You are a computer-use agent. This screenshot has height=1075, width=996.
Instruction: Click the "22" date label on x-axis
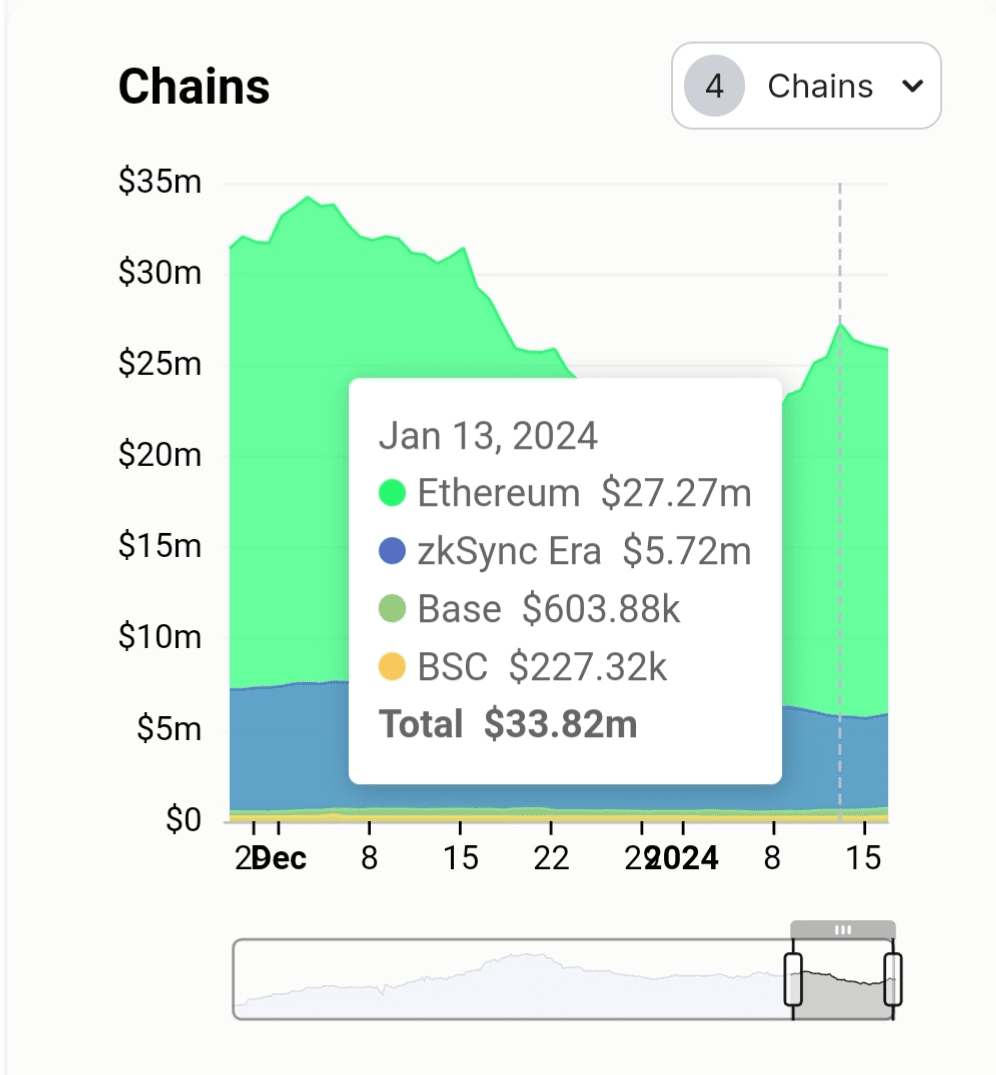(x=551, y=859)
